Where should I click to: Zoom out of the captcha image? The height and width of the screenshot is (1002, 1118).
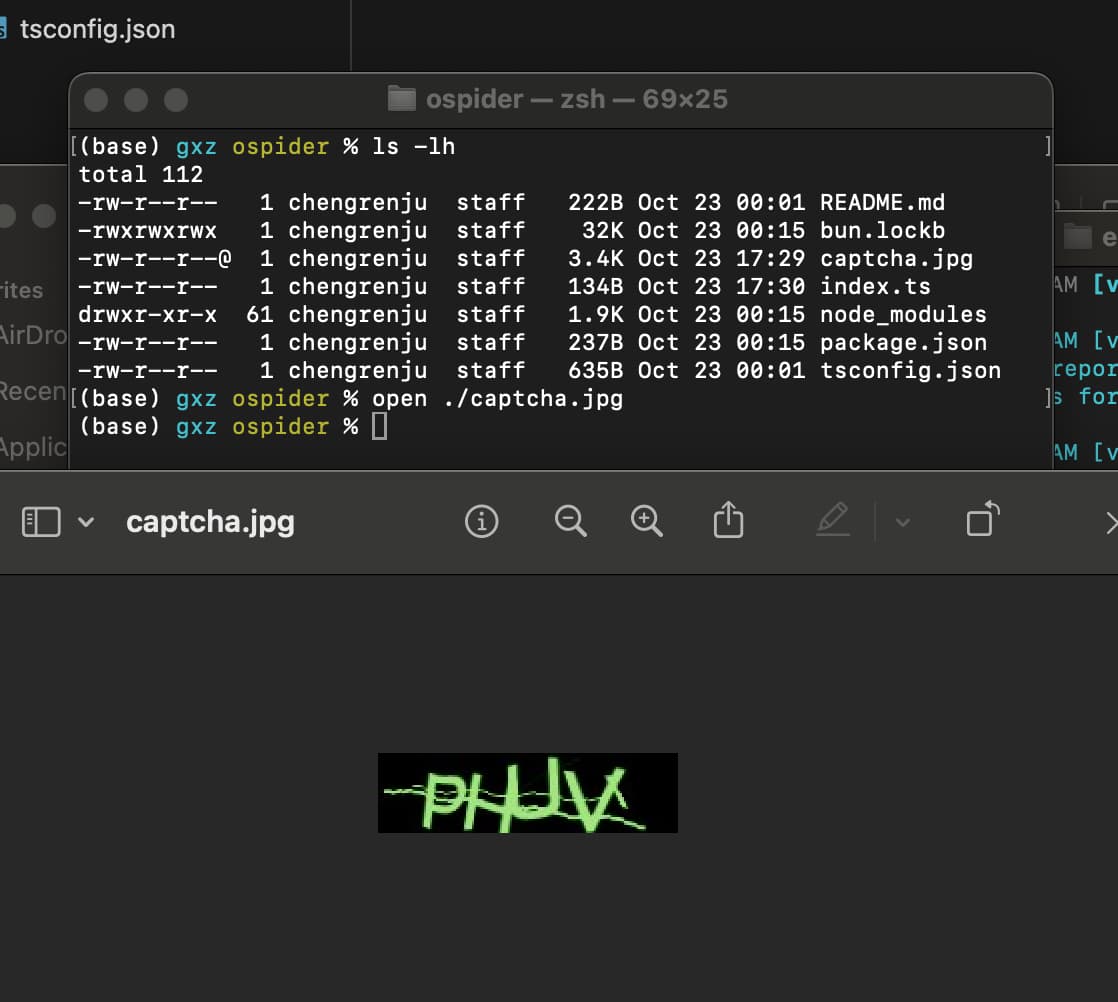(570, 521)
